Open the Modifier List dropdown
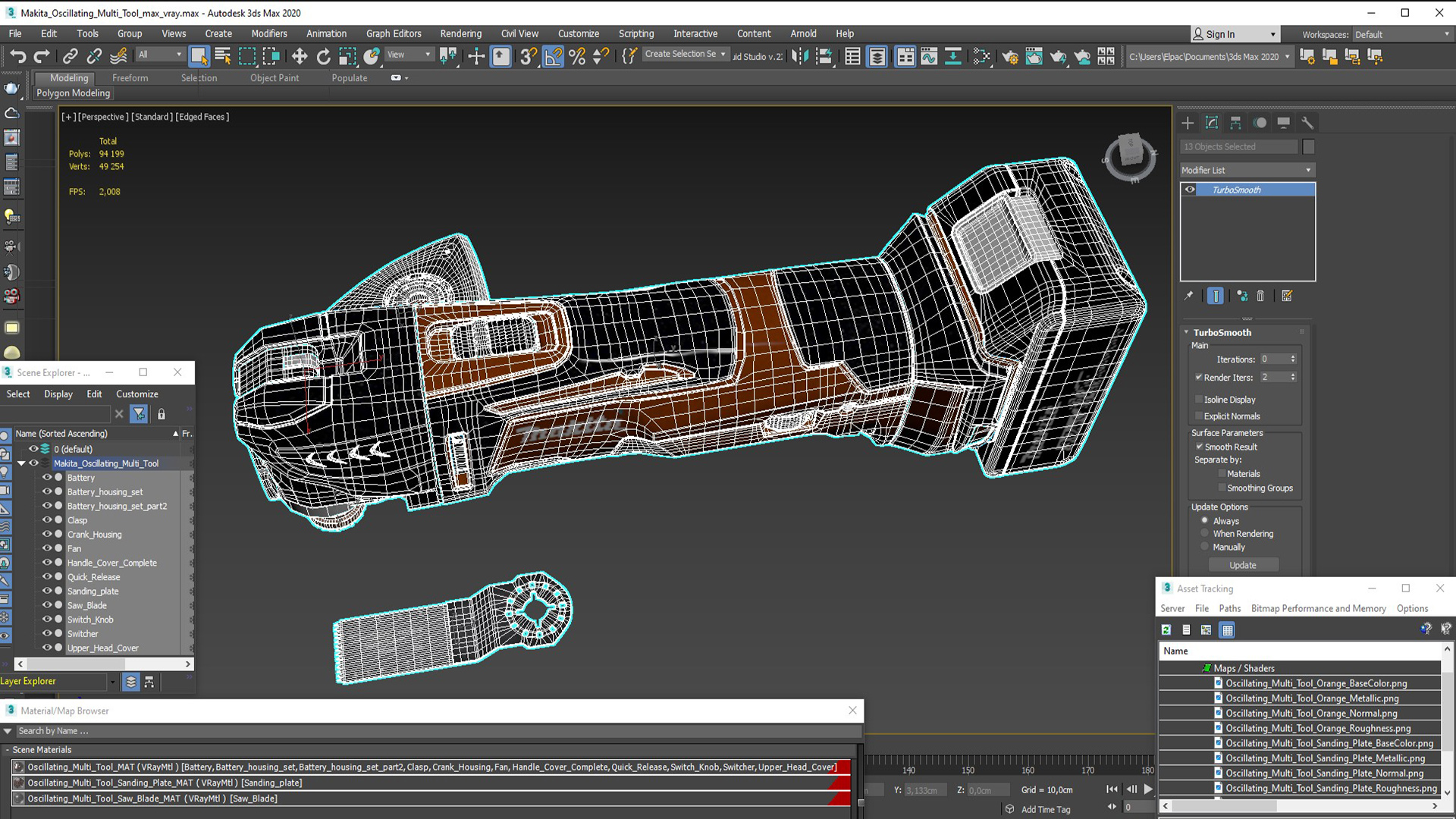 pos(1247,170)
